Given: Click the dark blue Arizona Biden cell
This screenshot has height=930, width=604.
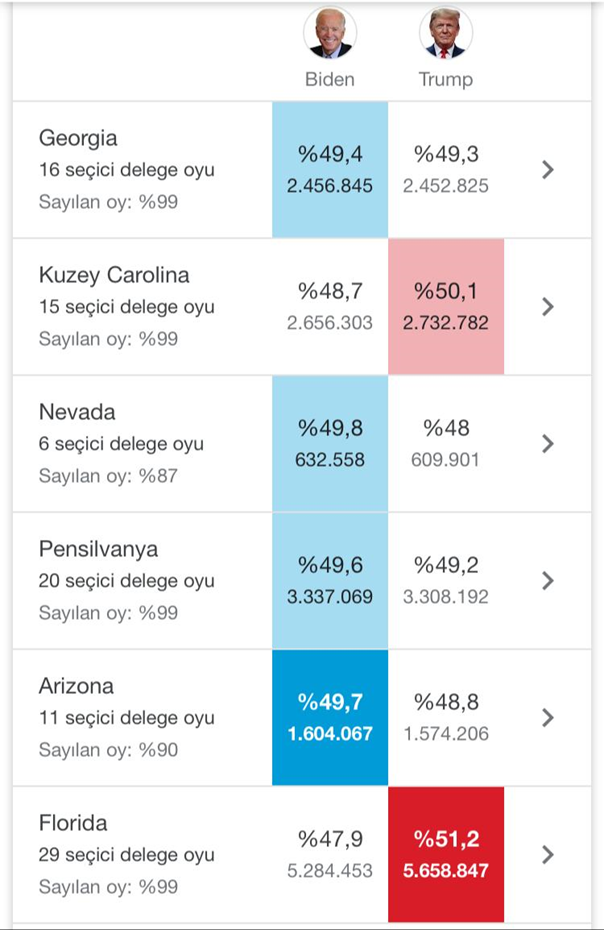Looking at the screenshot, I should pos(330,718).
